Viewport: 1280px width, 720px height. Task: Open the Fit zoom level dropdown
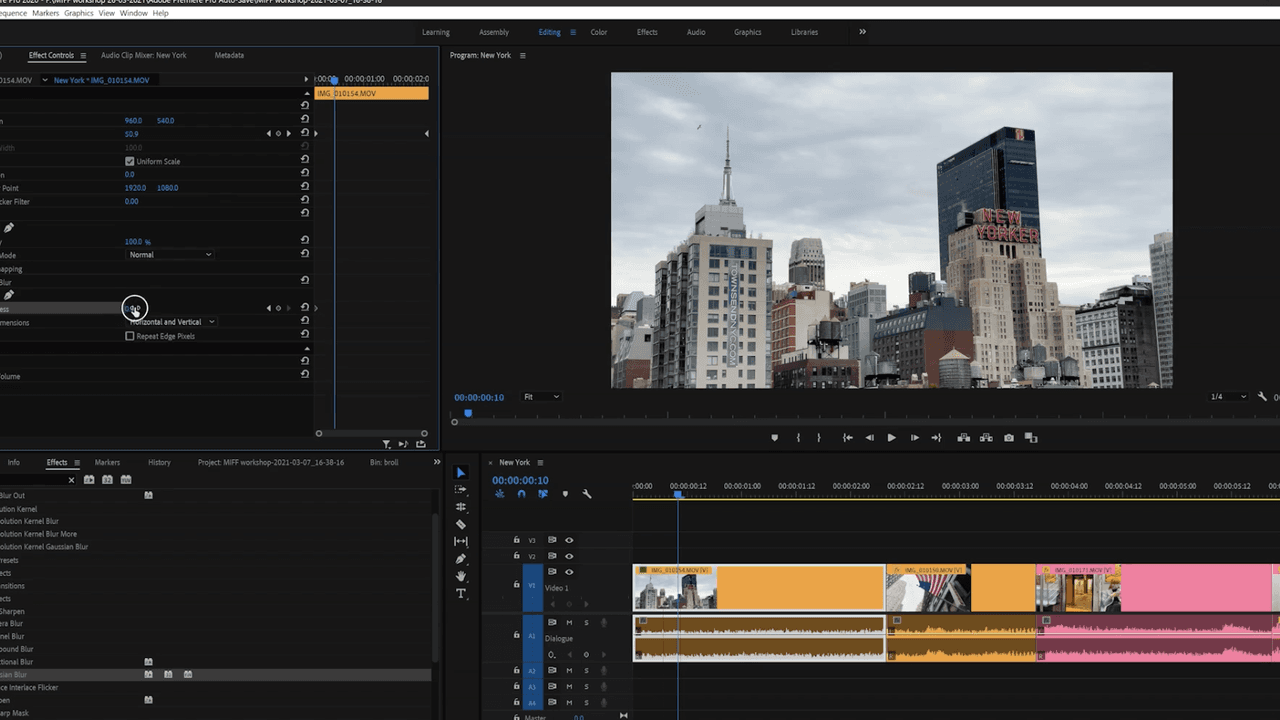(x=541, y=397)
